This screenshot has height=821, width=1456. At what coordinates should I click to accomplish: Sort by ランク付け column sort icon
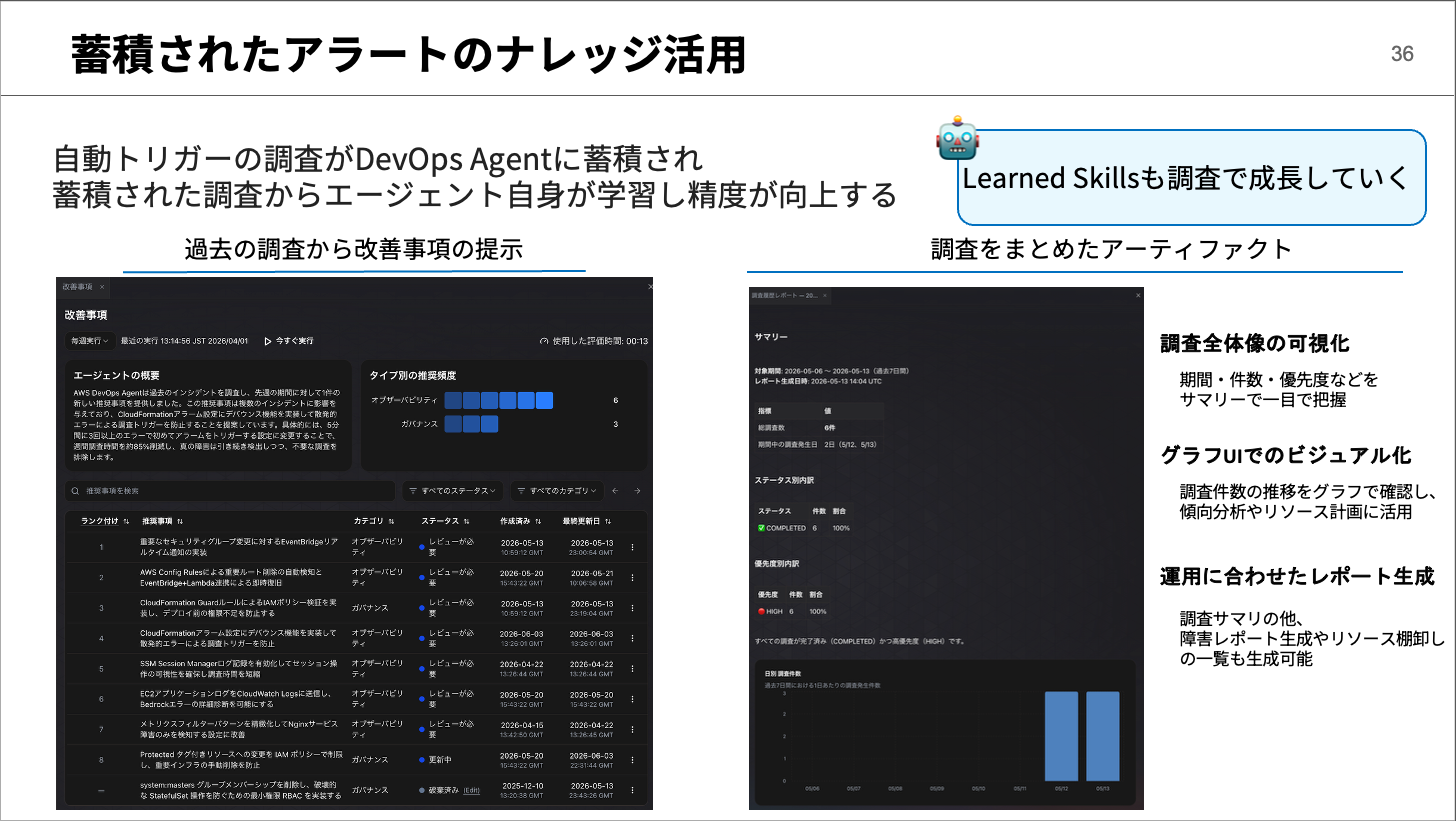click(126, 521)
